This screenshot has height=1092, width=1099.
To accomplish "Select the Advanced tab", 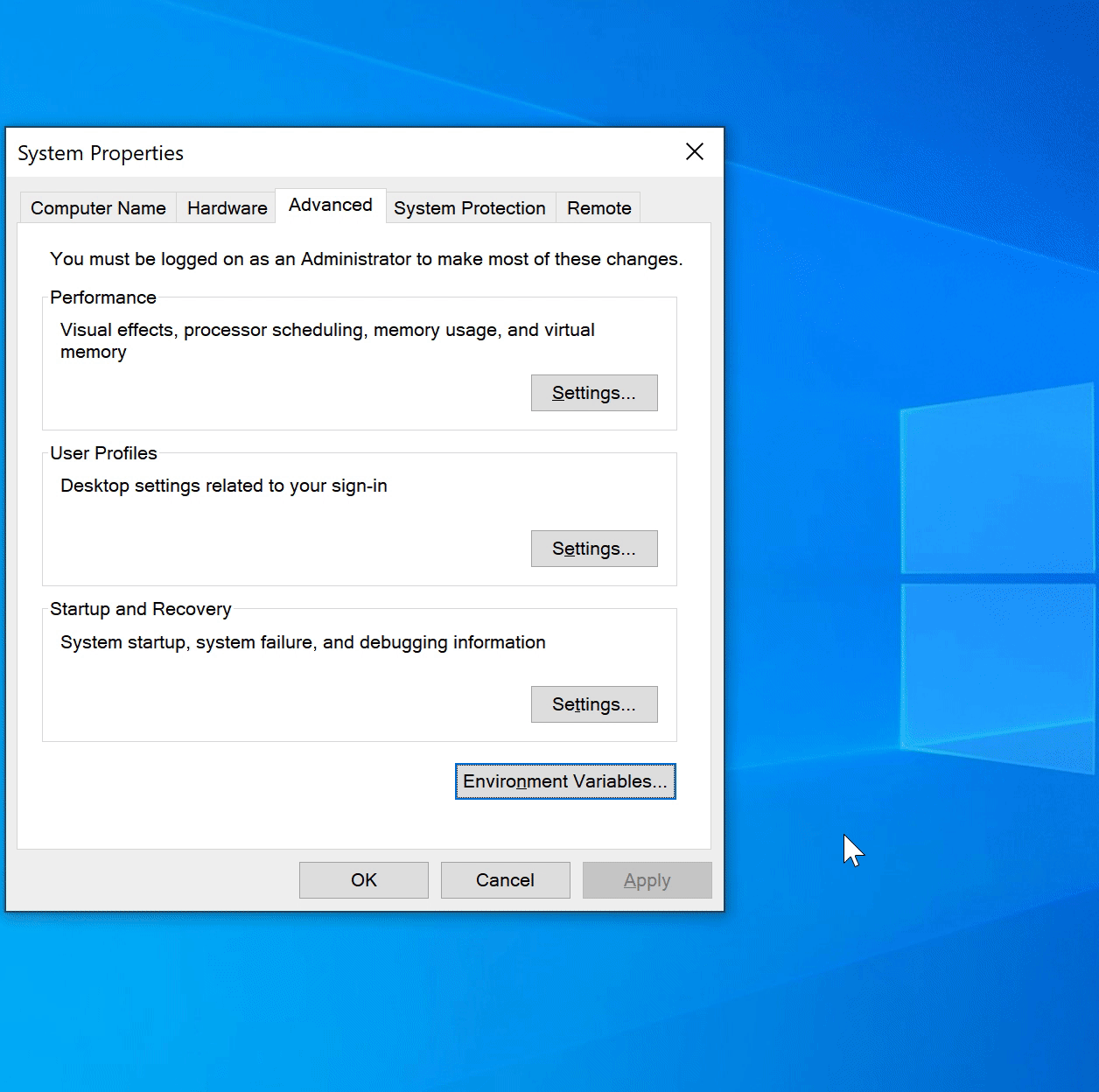I will pyautogui.click(x=330, y=205).
